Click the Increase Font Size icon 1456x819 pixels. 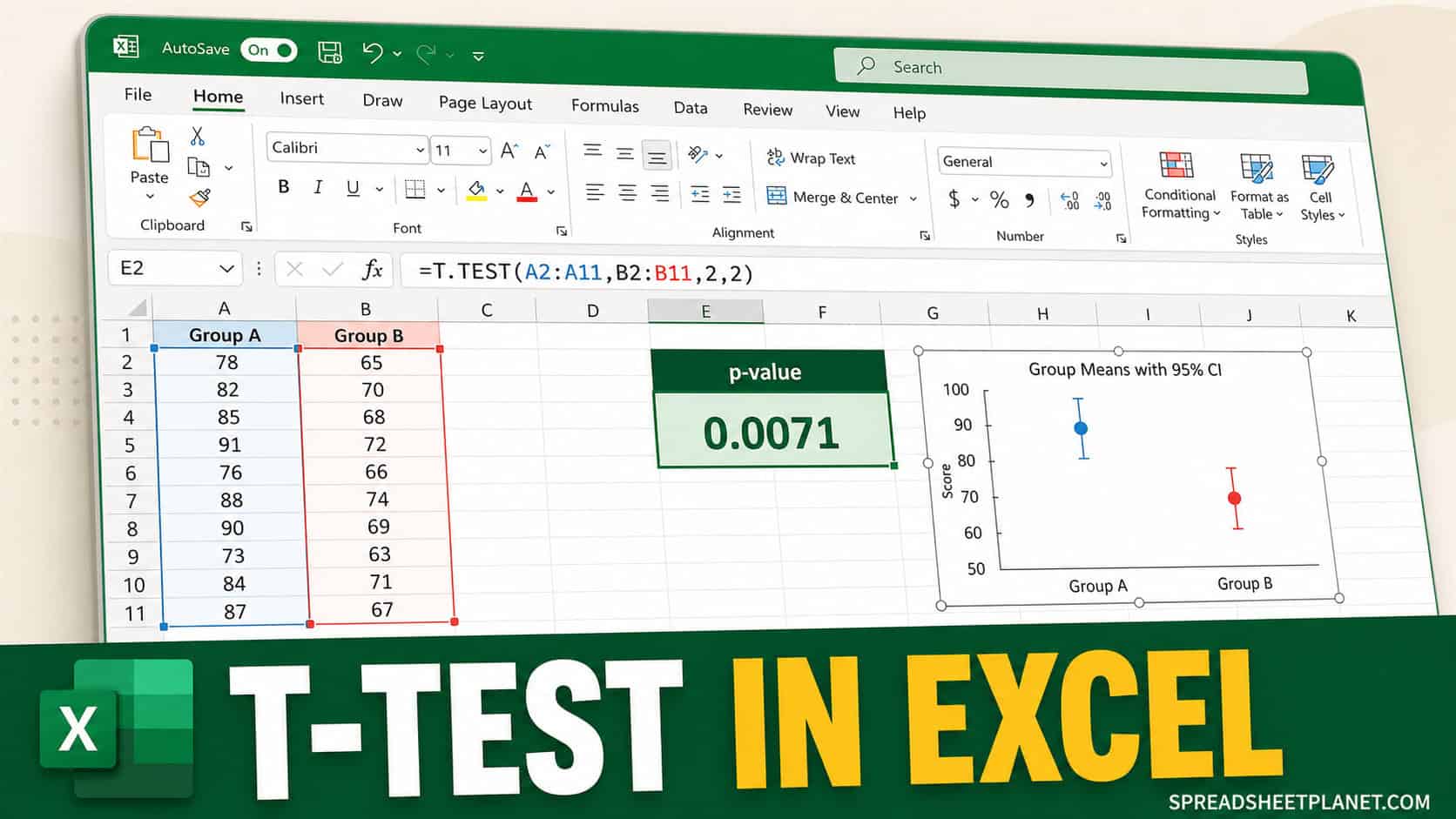point(509,151)
